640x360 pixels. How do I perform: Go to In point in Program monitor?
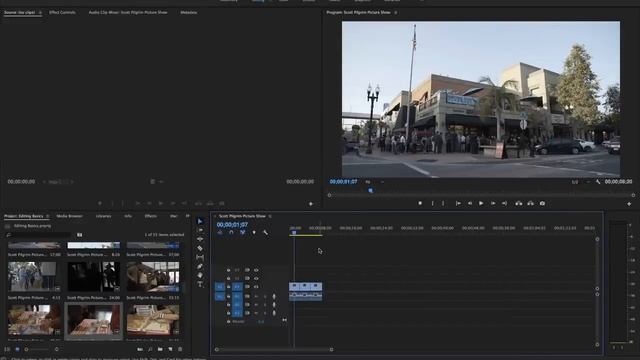pos(458,203)
